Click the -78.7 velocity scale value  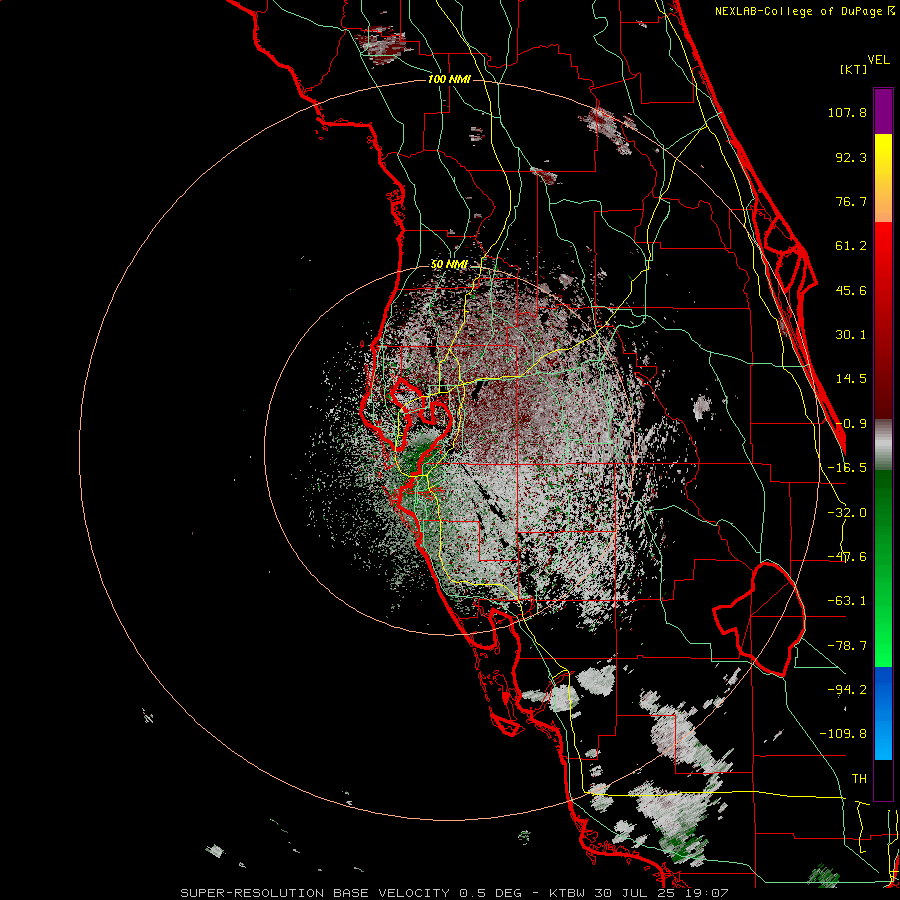click(847, 646)
